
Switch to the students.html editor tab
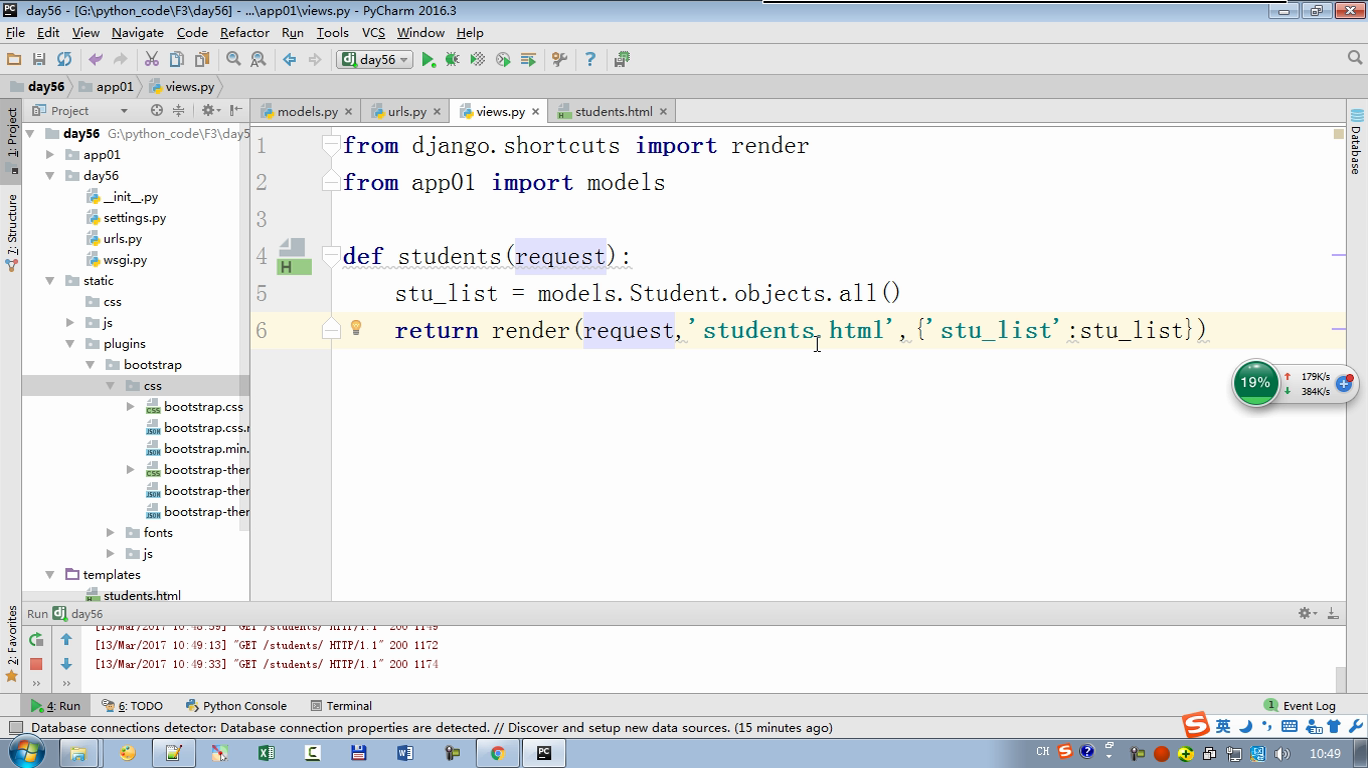612,112
